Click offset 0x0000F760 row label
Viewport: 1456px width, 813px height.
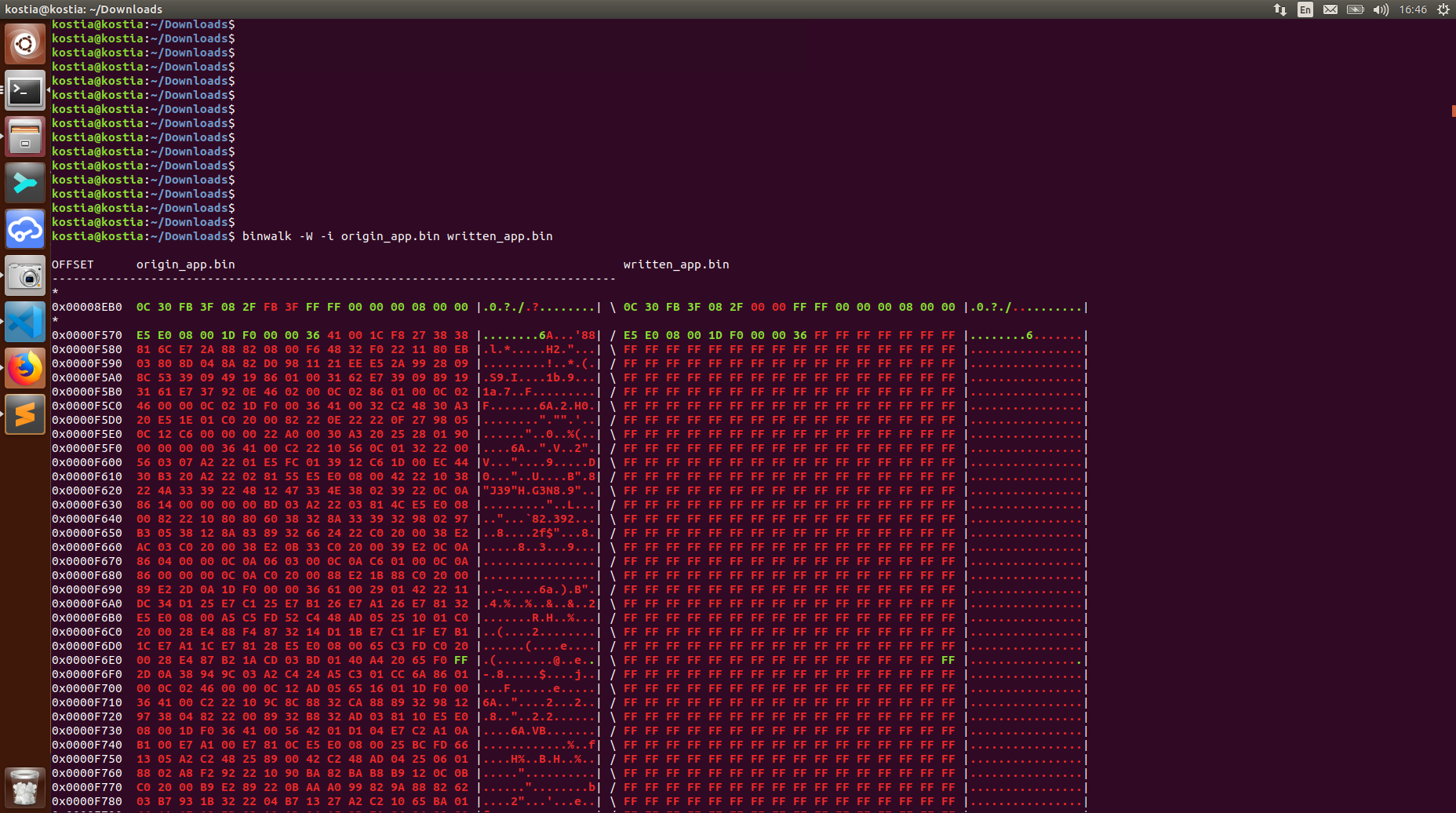tap(87, 773)
